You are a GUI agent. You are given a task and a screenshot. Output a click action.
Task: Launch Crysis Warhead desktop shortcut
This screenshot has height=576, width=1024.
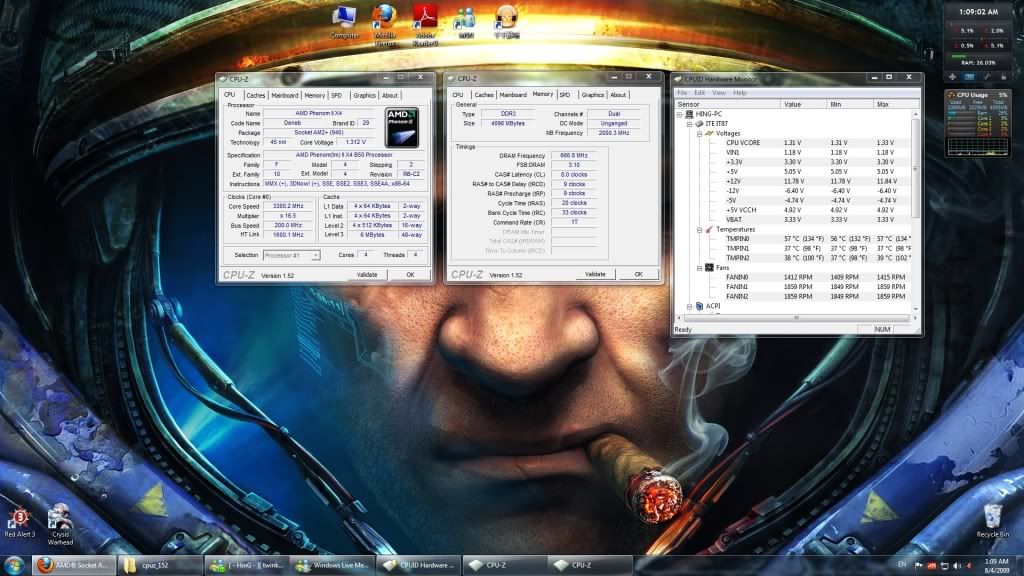coord(59,519)
